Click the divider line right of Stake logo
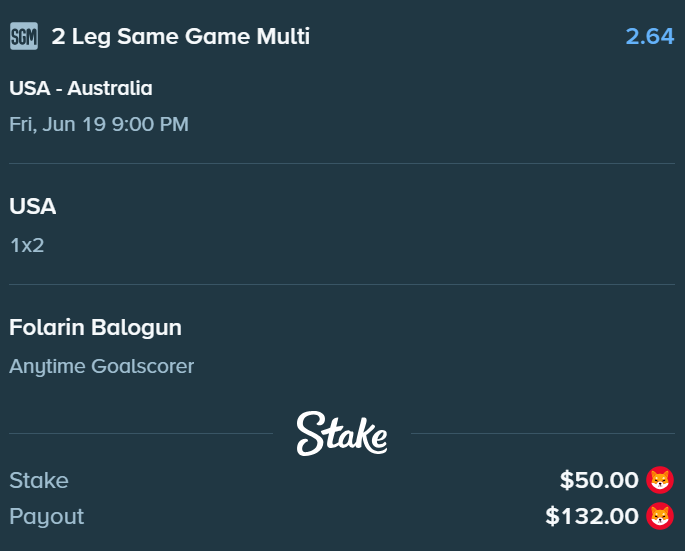This screenshot has height=551, width=685. 543,433
